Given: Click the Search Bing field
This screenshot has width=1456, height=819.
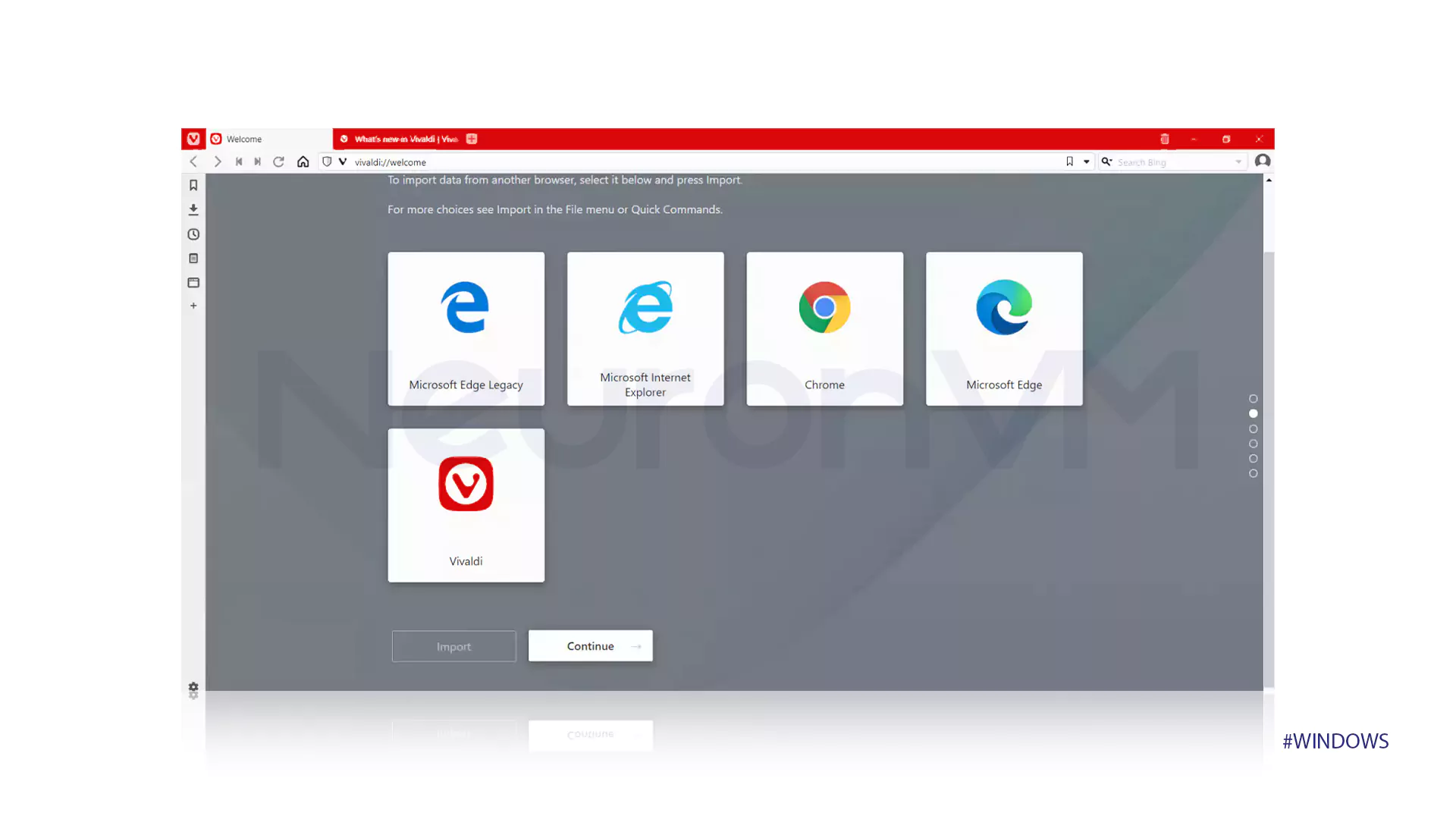Looking at the screenshot, I should tap(1173, 162).
